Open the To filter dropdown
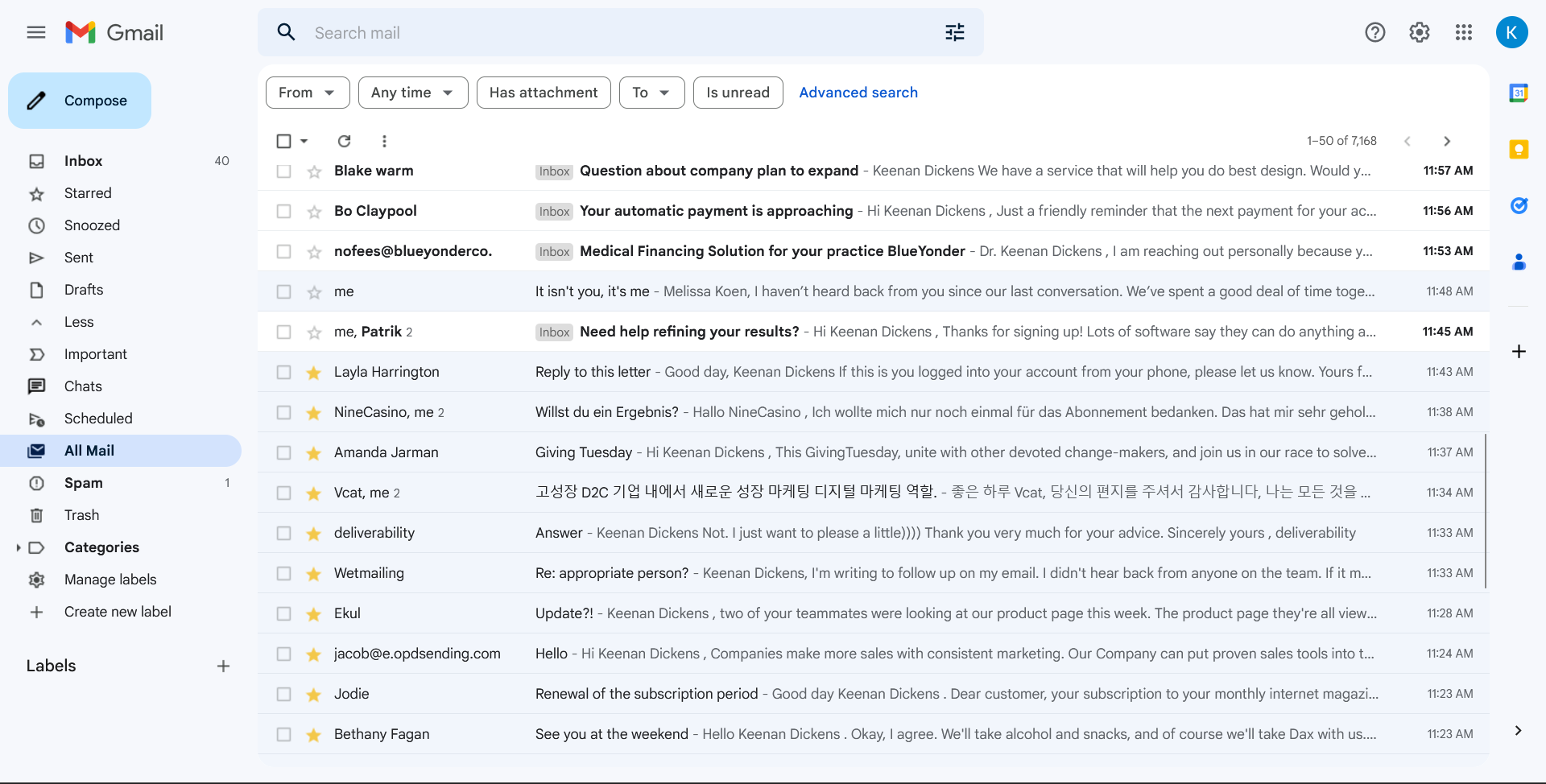The height and width of the screenshot is (784, 1546). pyautogui.click(x=651, y=93)
